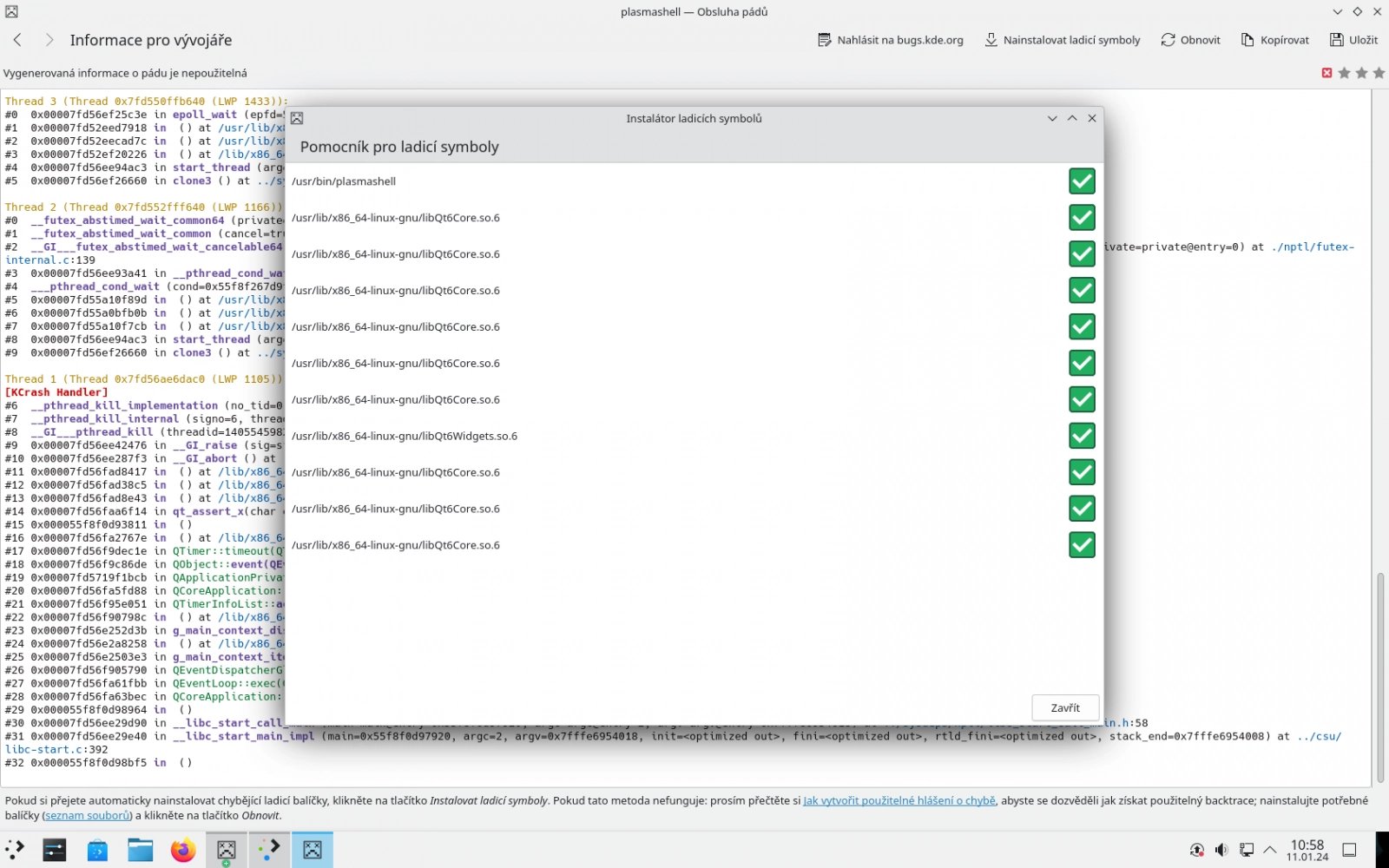Close the installer dialog with Zavřít
Viewport: 1389px width, 868px height.
coord(1065,707)
